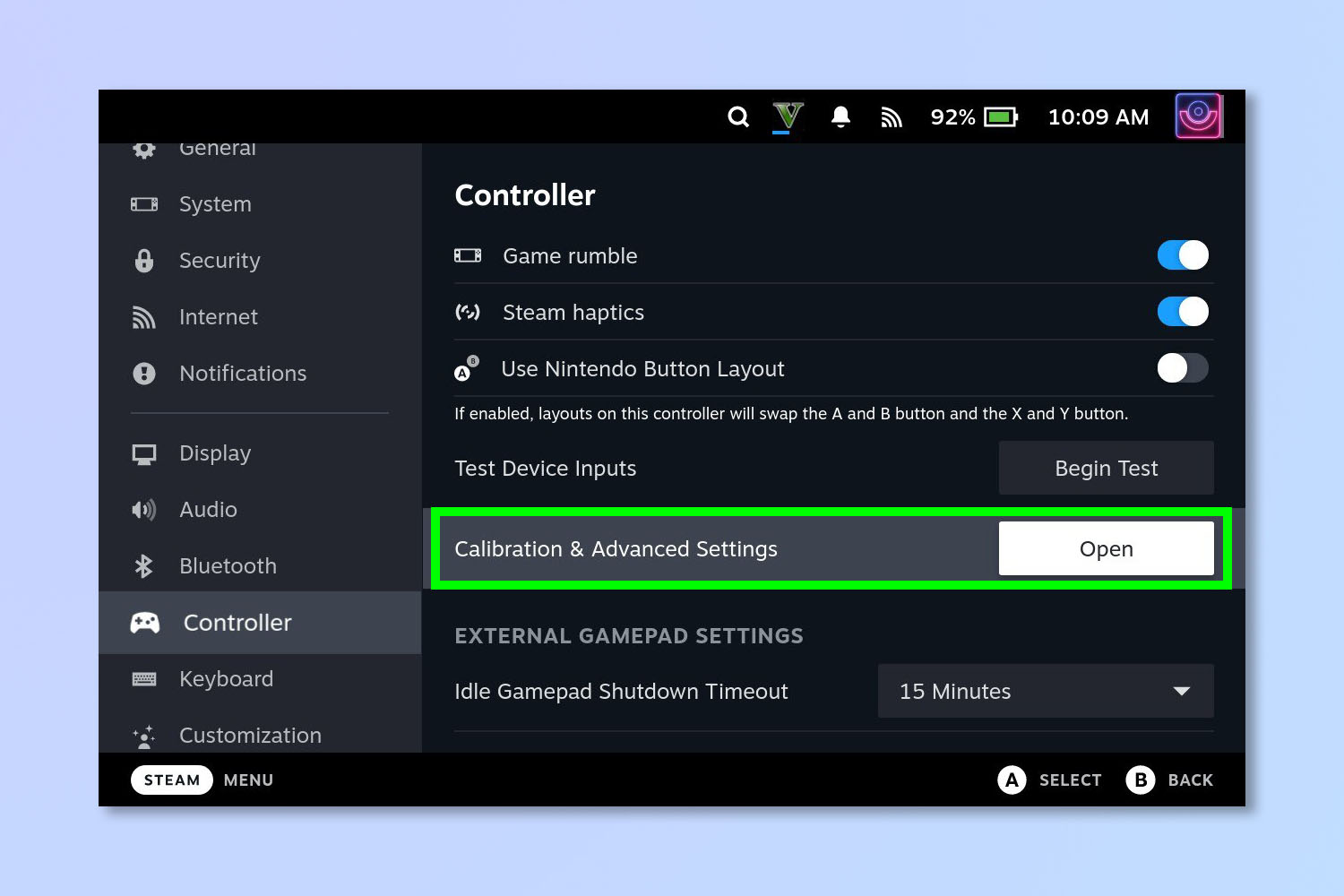Switch to Display settings label
1344x896 pixels.
(x=215, y=453)
